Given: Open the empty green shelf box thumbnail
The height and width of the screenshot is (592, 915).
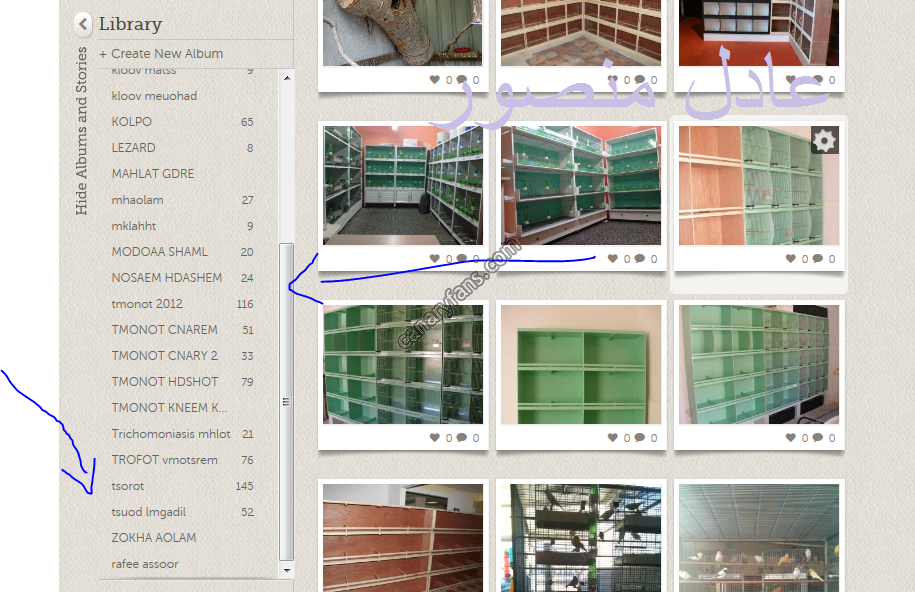Looking at the screenshot, I should pyautogui.click(x=581, y=364).
